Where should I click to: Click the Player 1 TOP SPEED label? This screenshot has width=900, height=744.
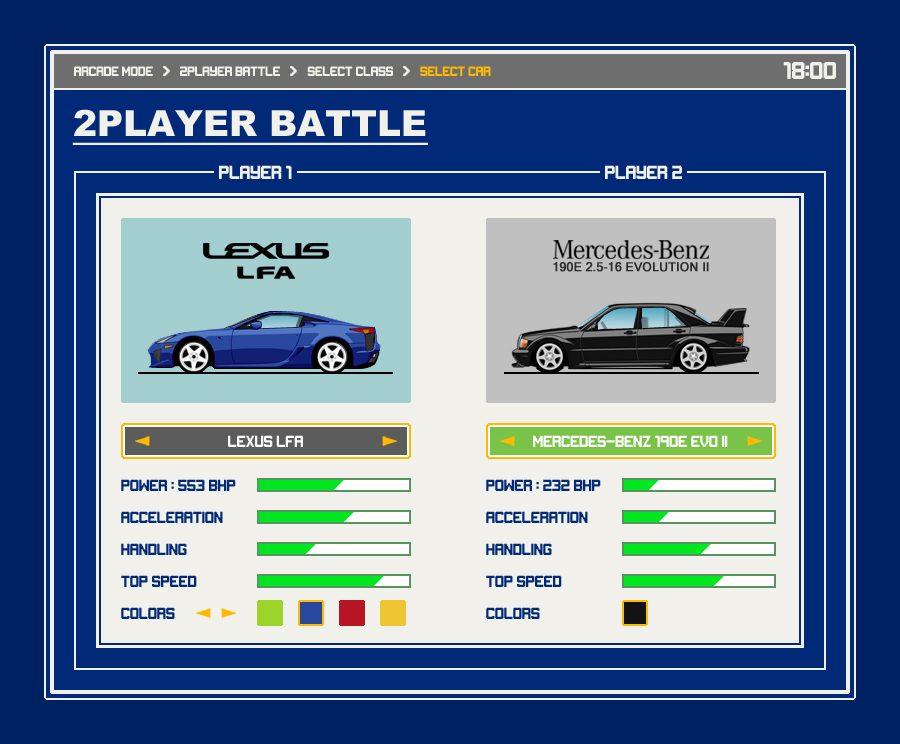158,582
